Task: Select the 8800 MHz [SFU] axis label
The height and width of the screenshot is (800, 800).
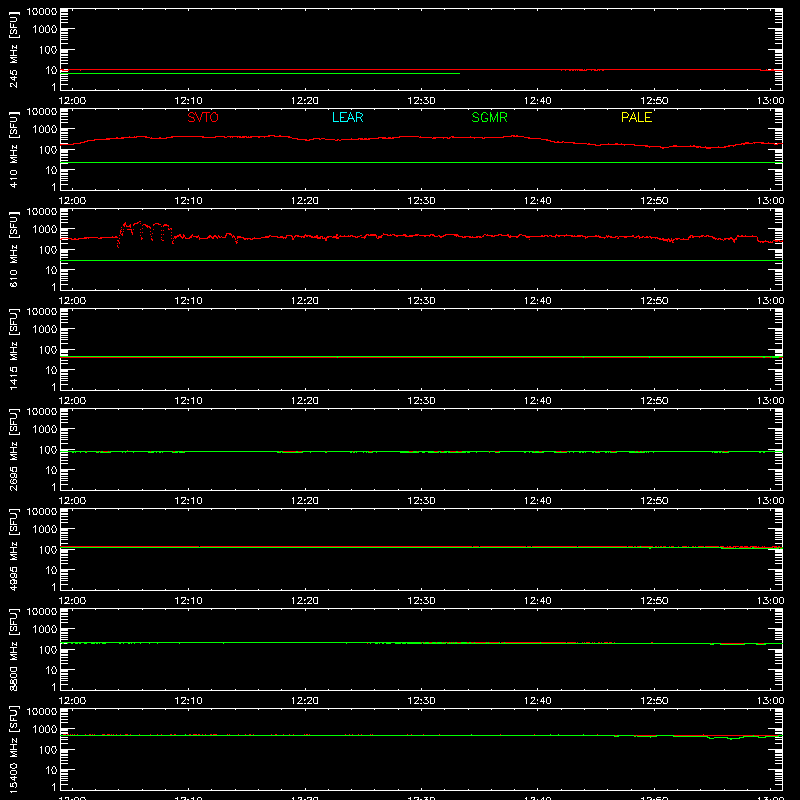Action: pos(13,649)
